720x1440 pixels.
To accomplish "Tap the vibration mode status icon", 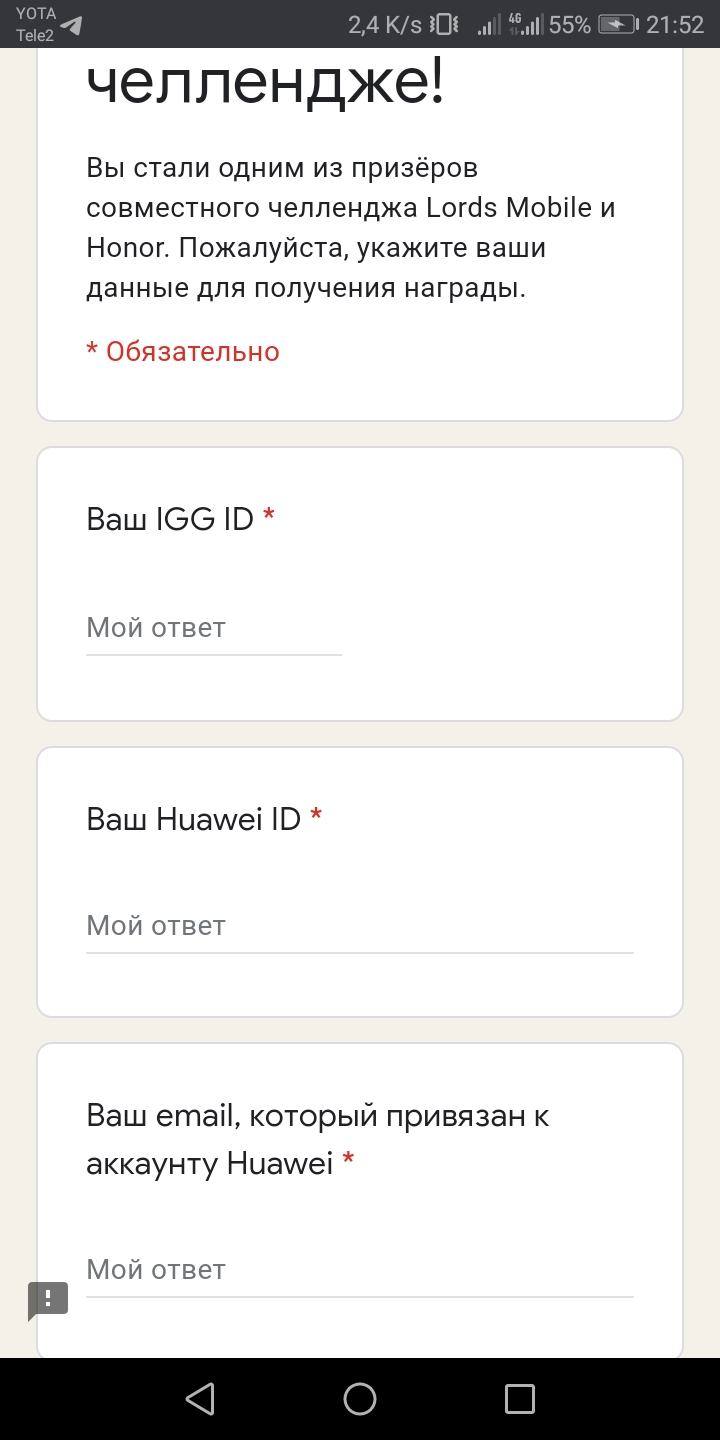I will pos(443,25).
